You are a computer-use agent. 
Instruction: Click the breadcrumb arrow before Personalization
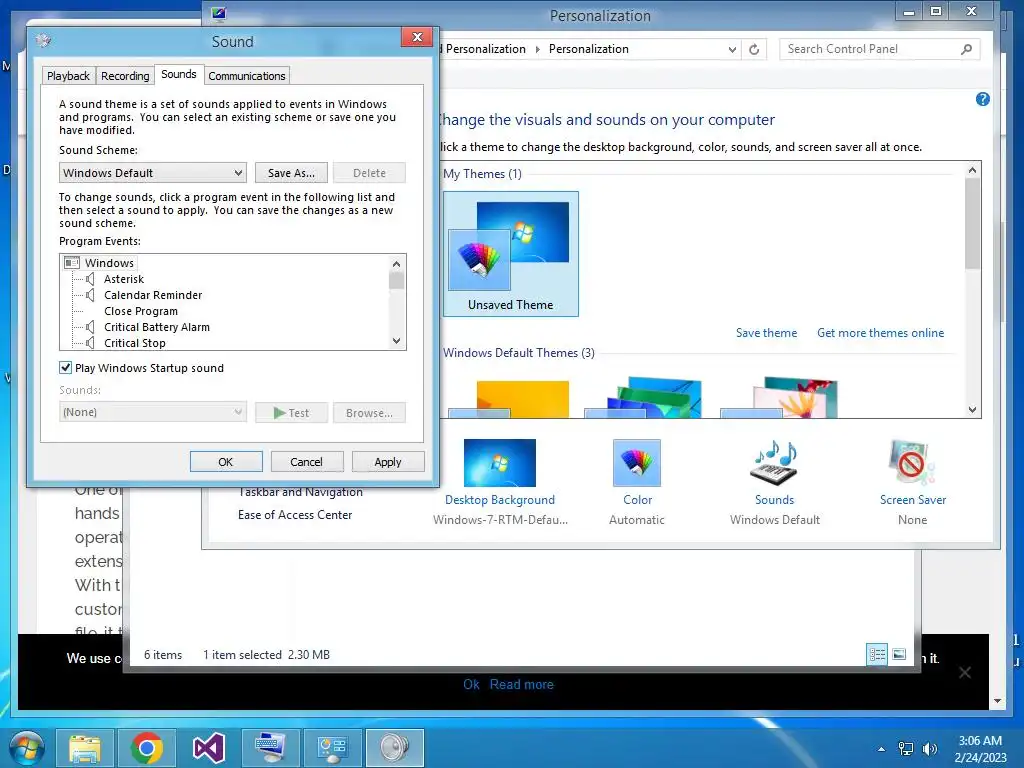point(537,50)
